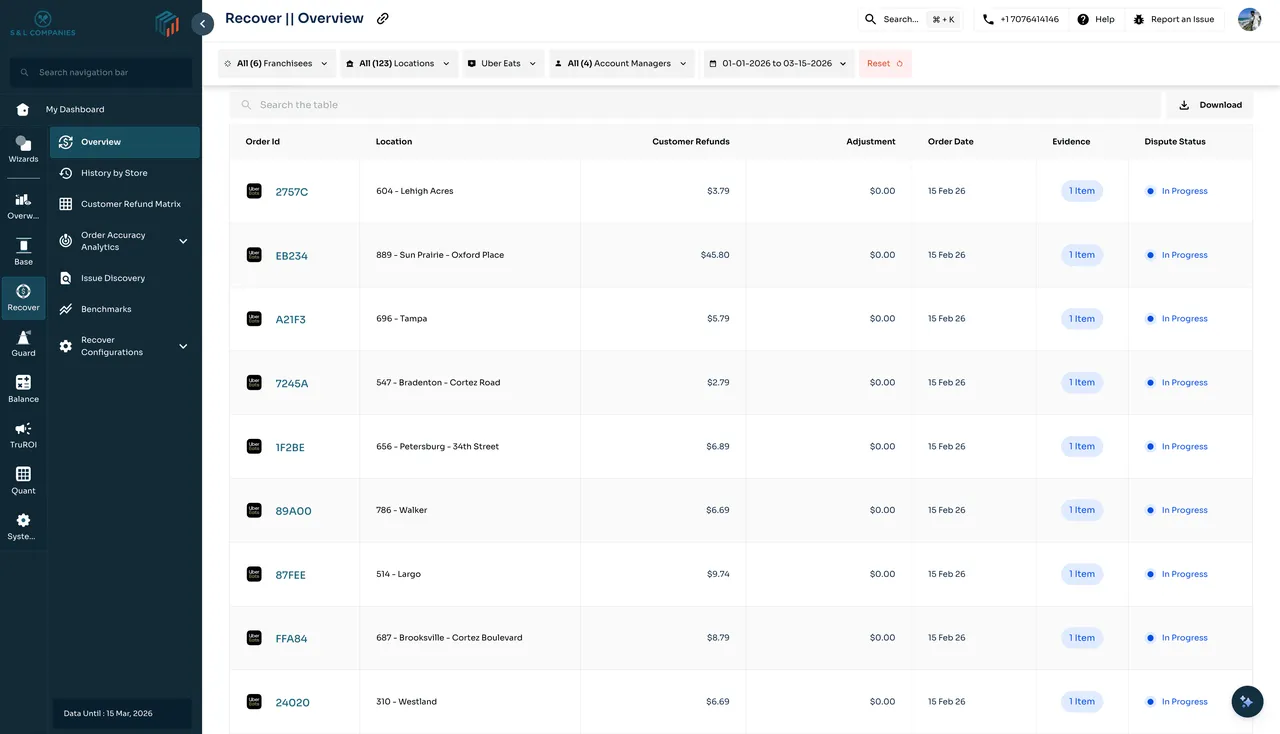Open order 1F2BE link
Image resolution: width=1280 pixels, height=734 pixels.
tap(290, 448)
